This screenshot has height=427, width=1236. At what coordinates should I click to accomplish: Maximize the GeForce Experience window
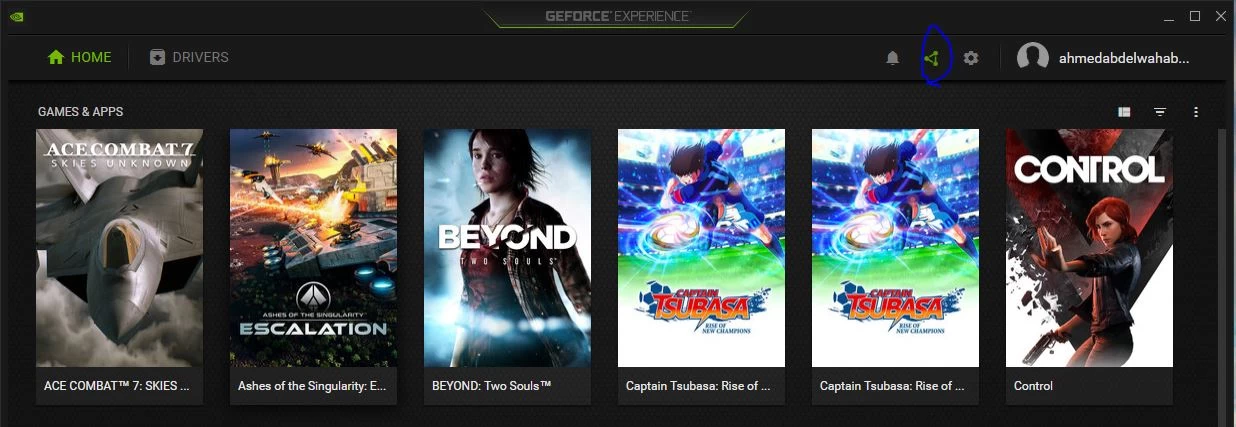(1195, 16)
